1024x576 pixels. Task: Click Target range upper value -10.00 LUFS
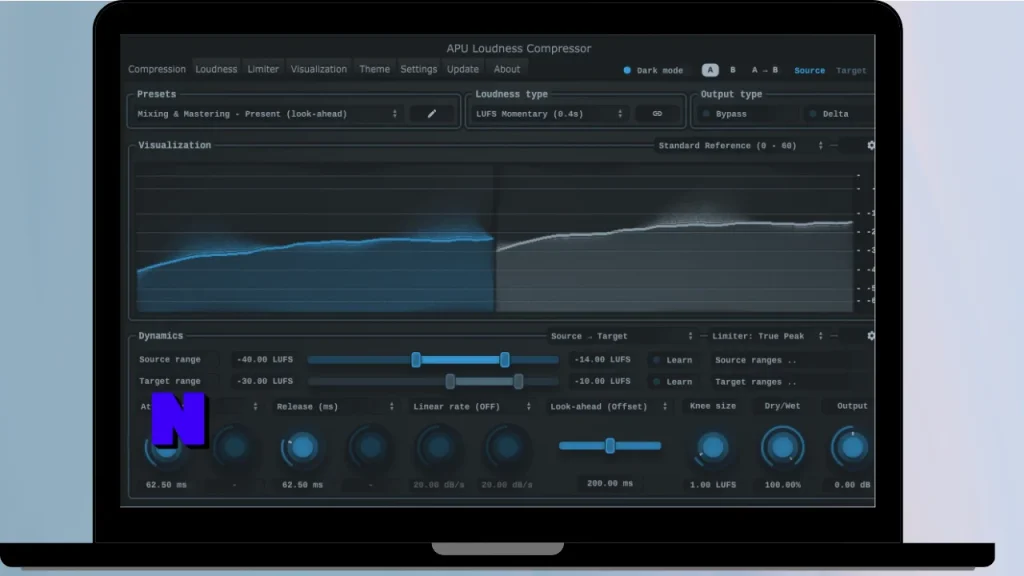[x=602, y=381]
